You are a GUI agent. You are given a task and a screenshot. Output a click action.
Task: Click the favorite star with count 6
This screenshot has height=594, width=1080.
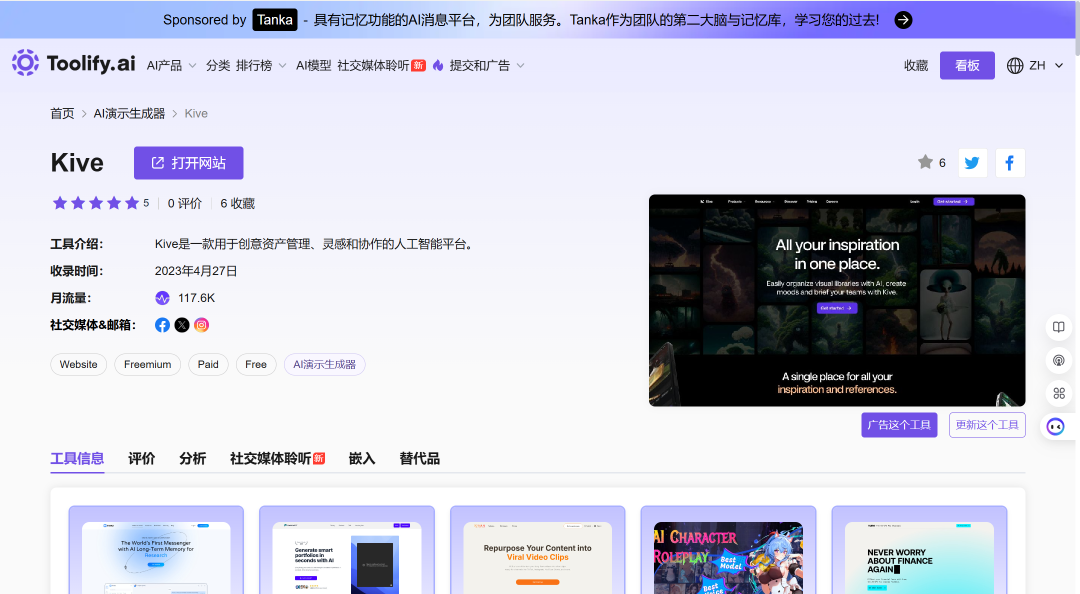tap(931, 163)
